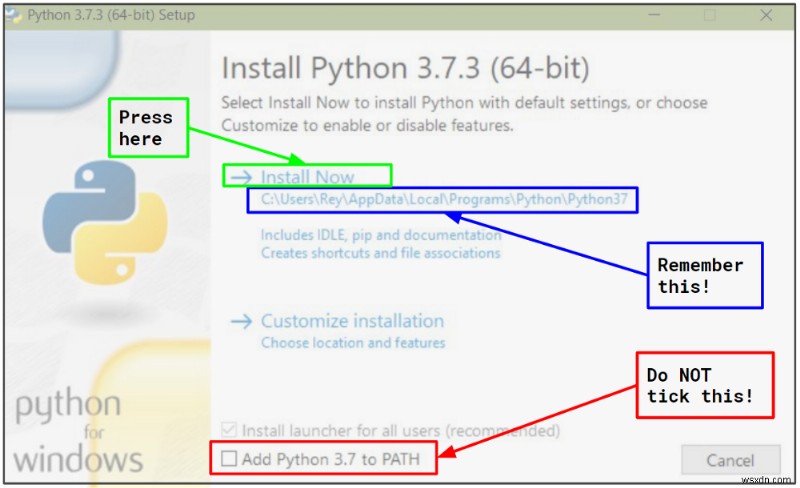Click the Cancel button
Image resolution: width=800 pixels, height=488 pixels.
click(730, 460)
